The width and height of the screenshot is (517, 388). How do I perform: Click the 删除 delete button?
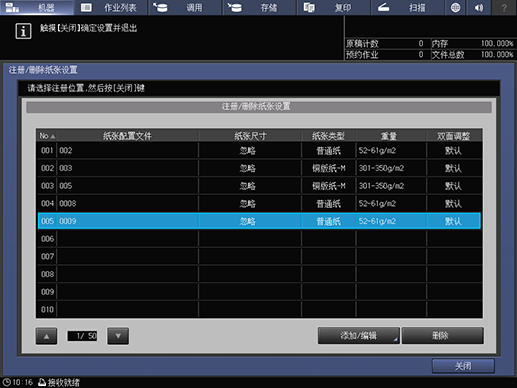click(x=443, y=335)
